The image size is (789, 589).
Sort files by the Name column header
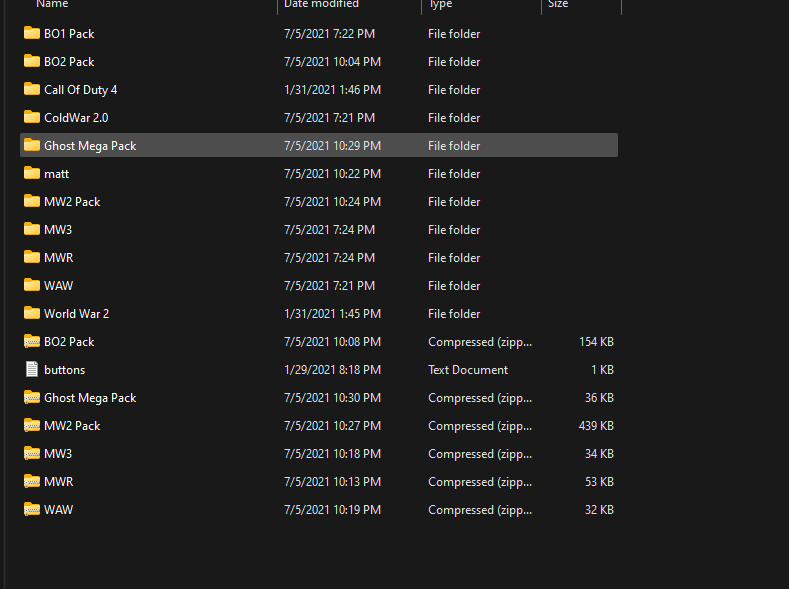tap(52, 4)
